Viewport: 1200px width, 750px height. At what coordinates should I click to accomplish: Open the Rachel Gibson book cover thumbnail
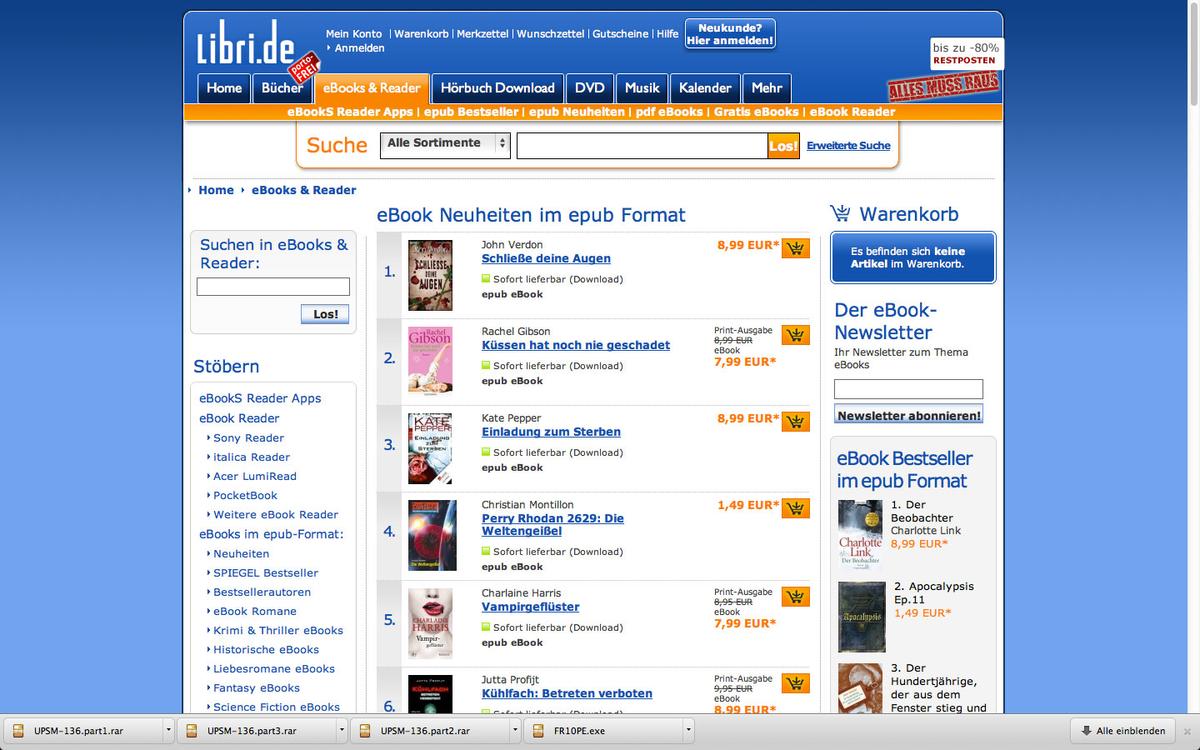[x=430, y=362]
